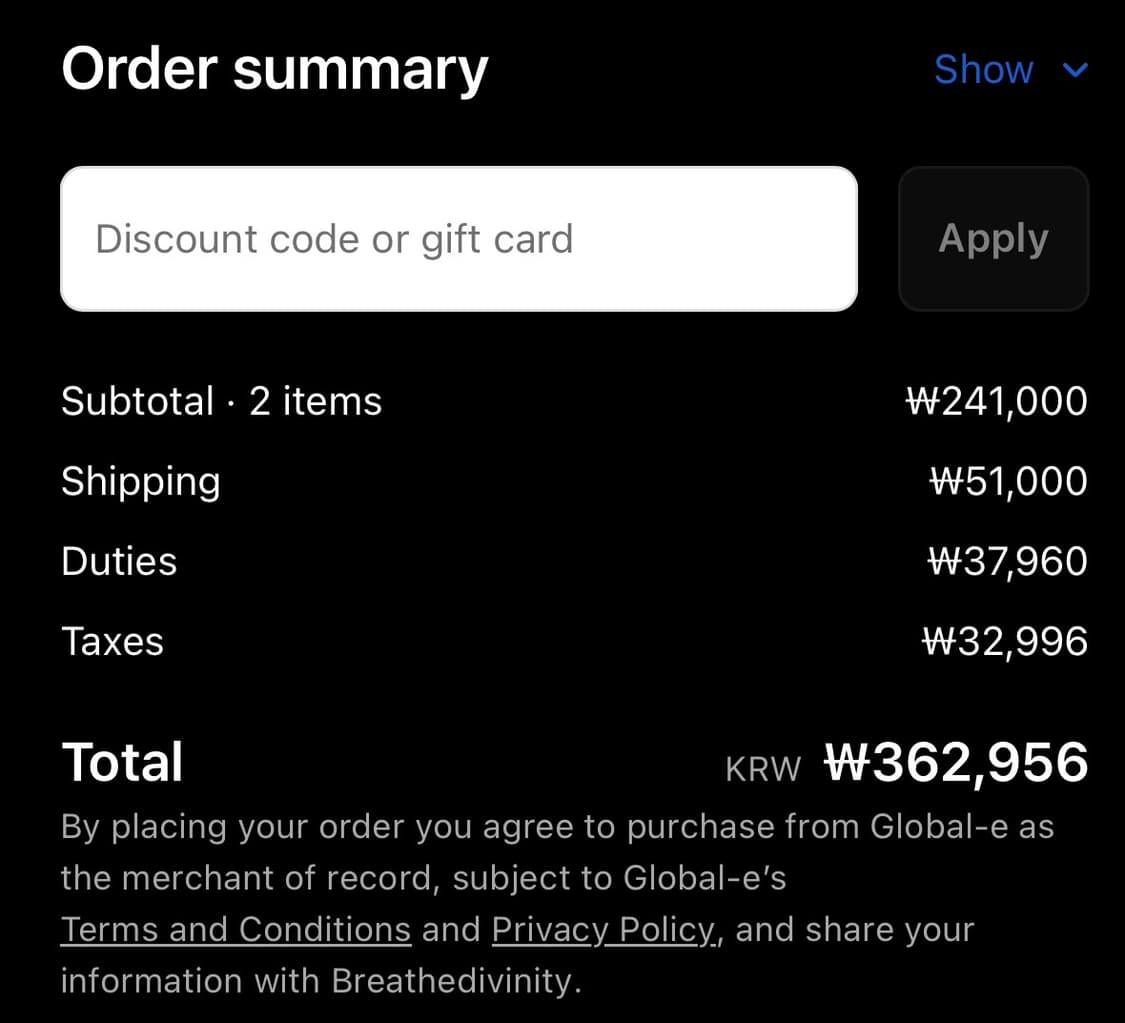The height and width of the screenshot is (1023, 1125).
Task: Click the Subtotal 2 items label
Action: 221,402
